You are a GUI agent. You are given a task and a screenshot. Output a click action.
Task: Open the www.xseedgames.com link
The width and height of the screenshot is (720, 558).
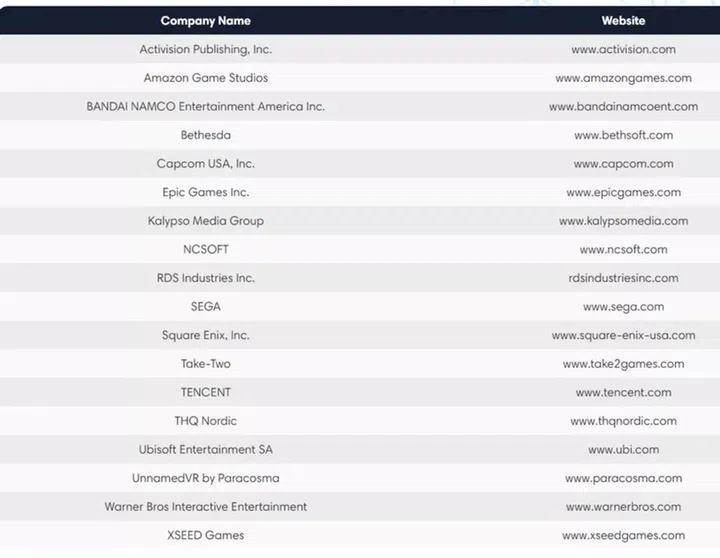(623, 536)
